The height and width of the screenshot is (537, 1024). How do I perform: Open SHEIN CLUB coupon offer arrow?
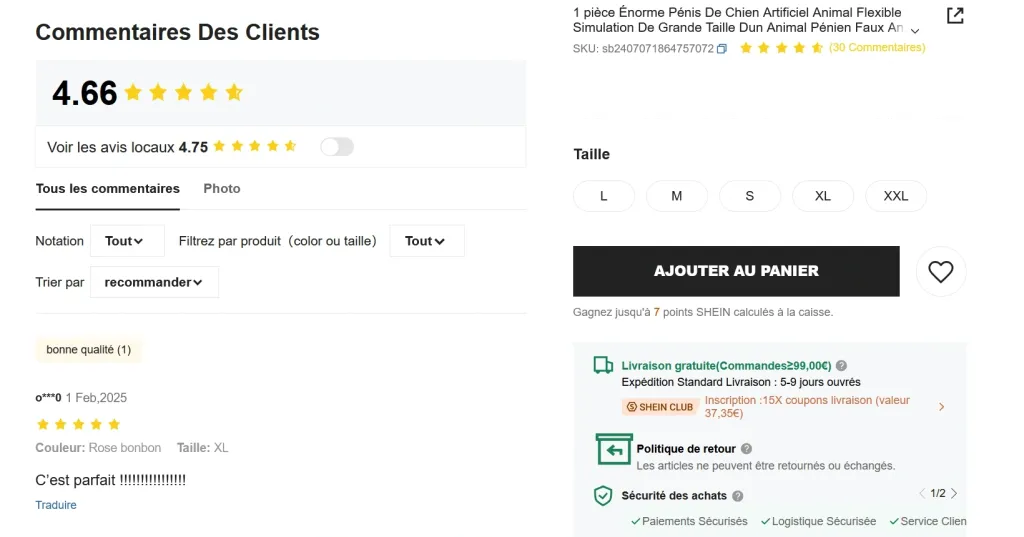(941, 407)
